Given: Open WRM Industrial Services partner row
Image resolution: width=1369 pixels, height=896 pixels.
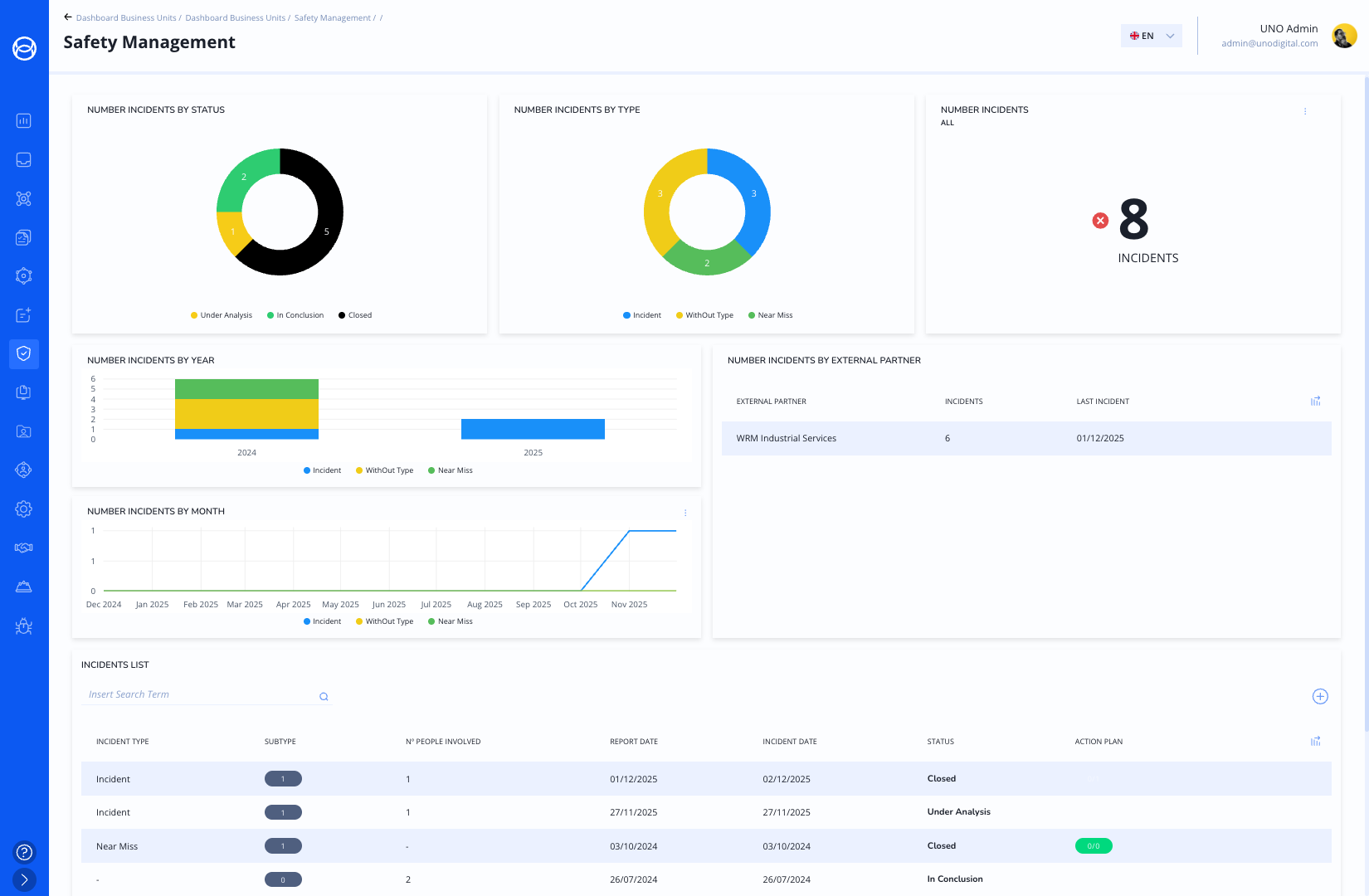Looking at the screenshot, I should click(x=786, y=438).
